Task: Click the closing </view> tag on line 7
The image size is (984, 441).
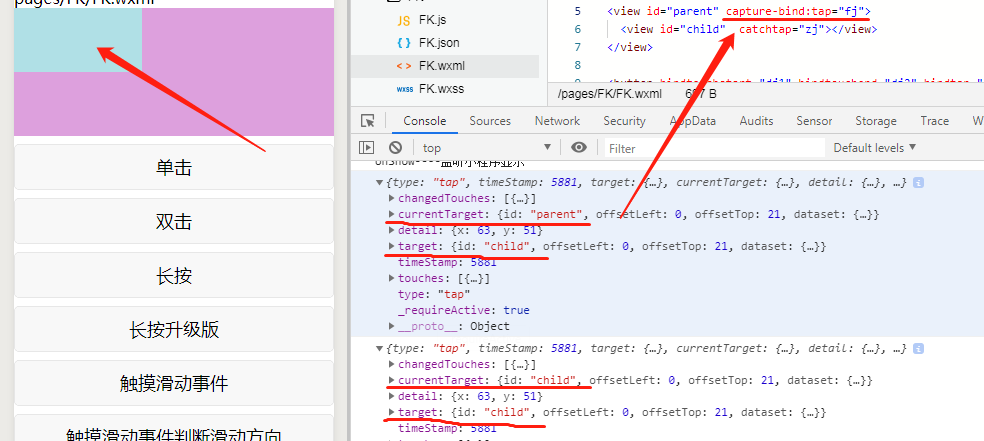Action: pos(630,47)
